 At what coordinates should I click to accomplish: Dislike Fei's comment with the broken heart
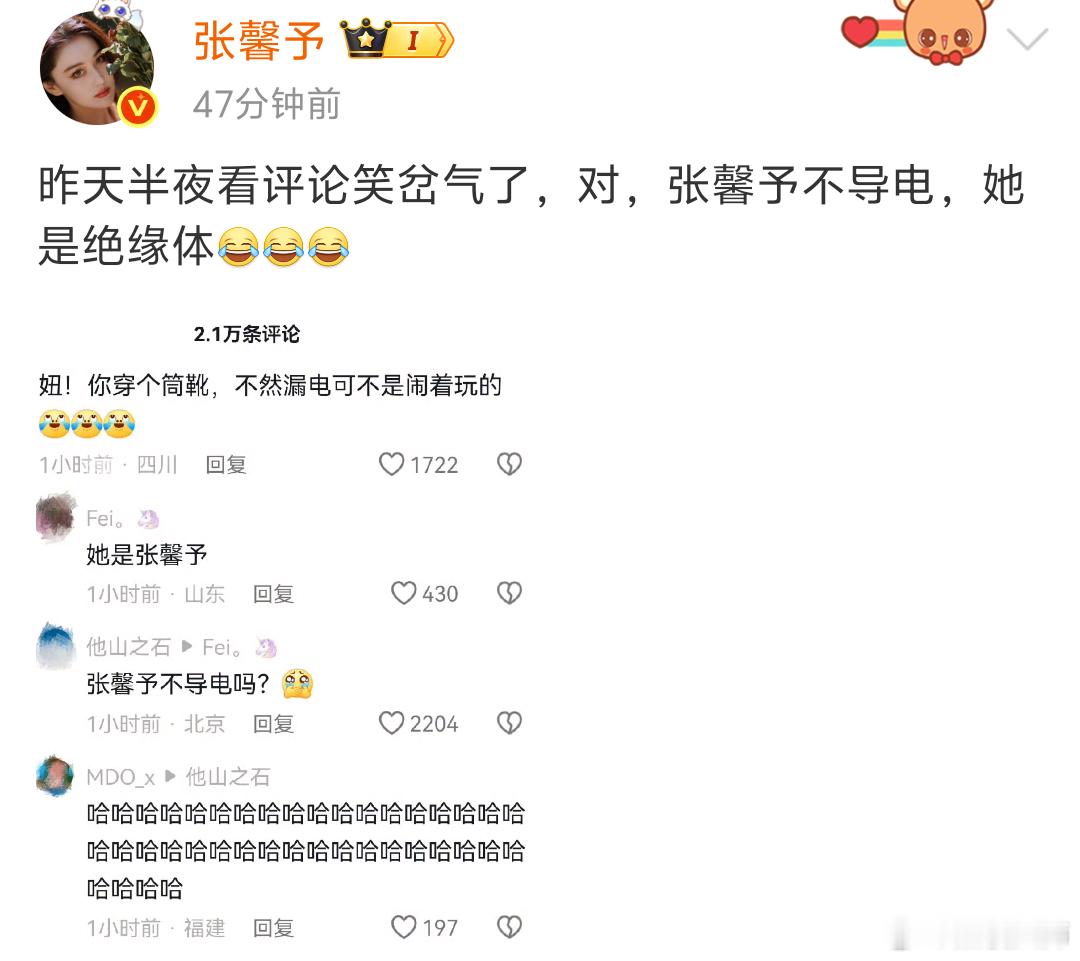pos(510,593)
